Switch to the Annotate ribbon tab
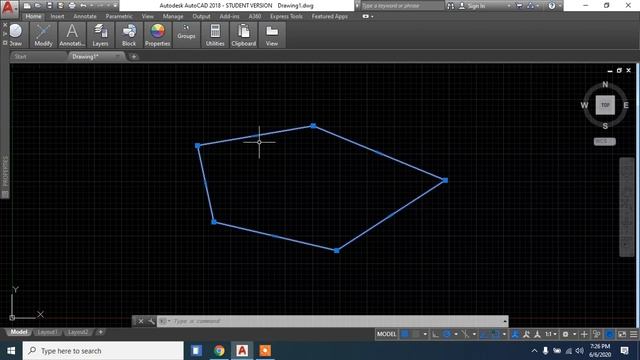The image size is (640, 360). pos(85,16)
